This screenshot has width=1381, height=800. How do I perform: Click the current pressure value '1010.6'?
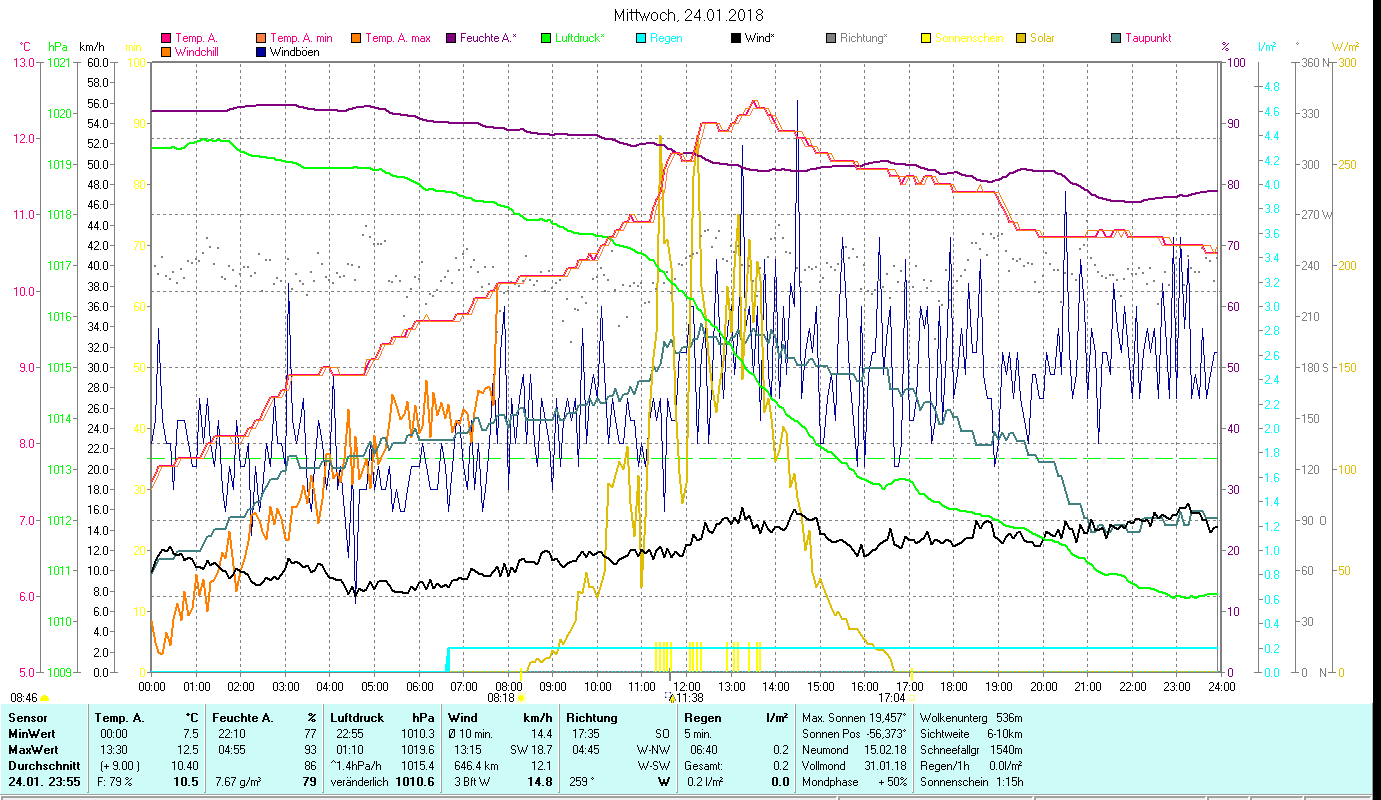point(416,782)
